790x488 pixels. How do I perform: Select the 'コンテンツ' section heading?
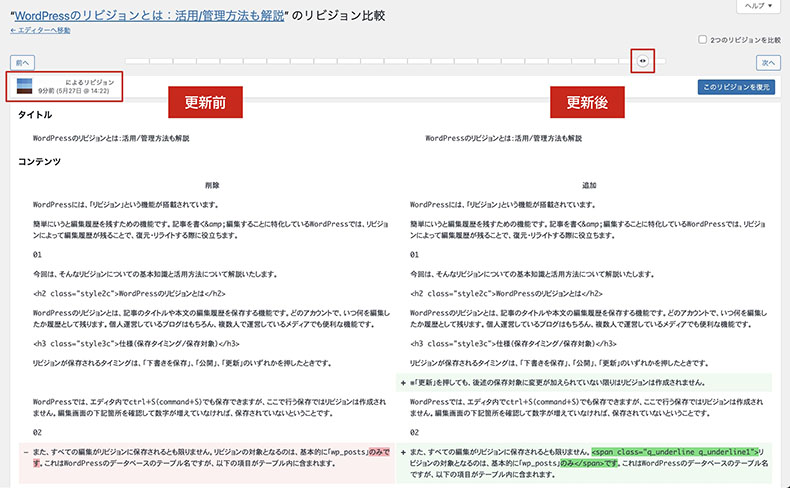pyautogui.click(x=39, y=162)
